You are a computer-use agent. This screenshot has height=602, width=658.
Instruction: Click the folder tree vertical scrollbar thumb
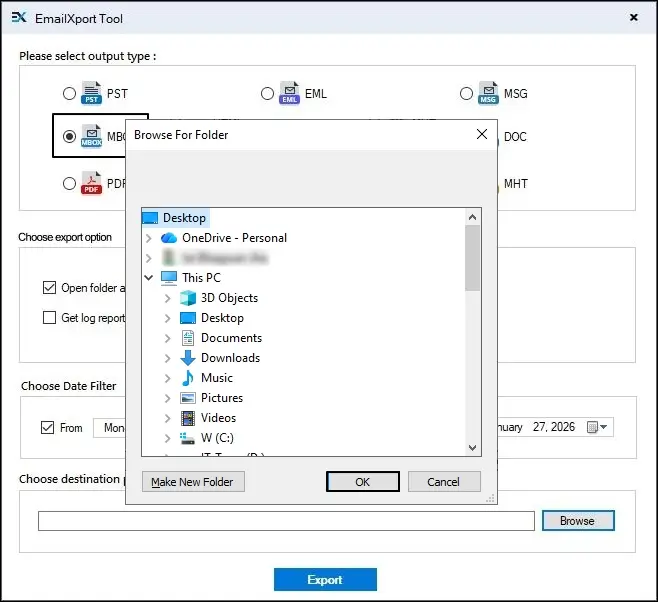click(473, 258)
